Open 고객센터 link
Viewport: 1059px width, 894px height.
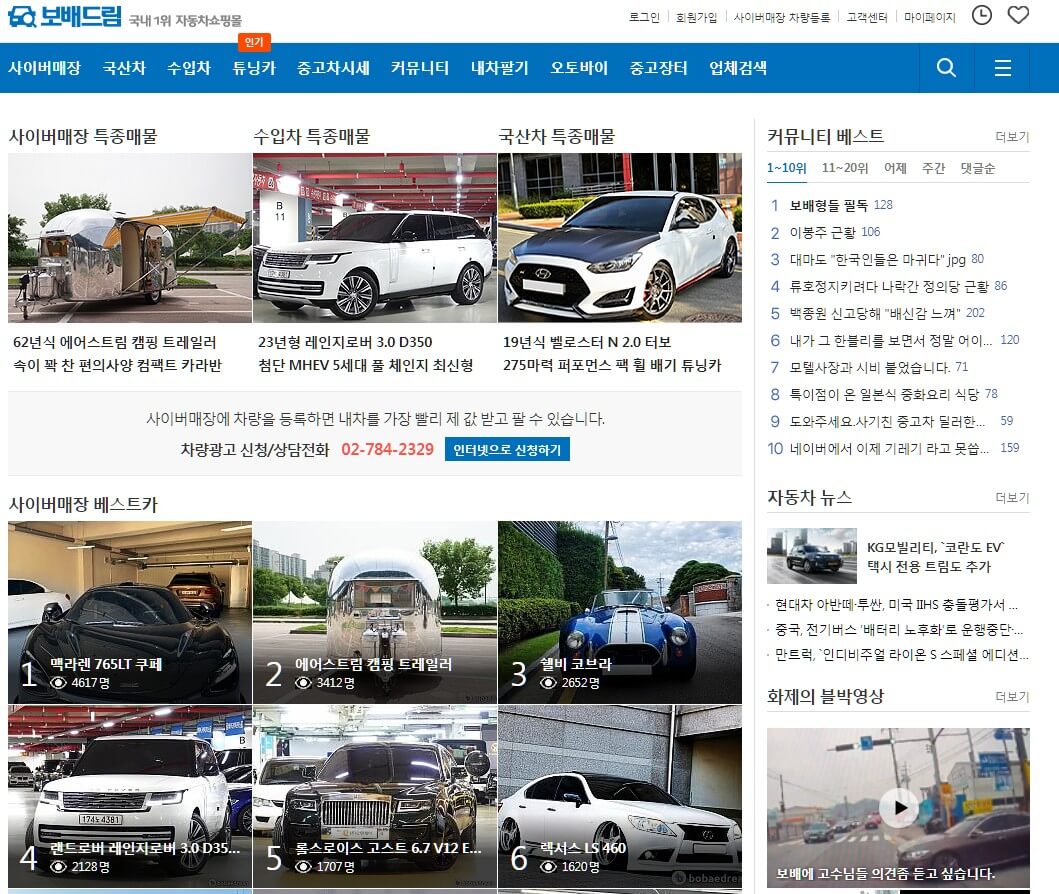click(867, 18)
